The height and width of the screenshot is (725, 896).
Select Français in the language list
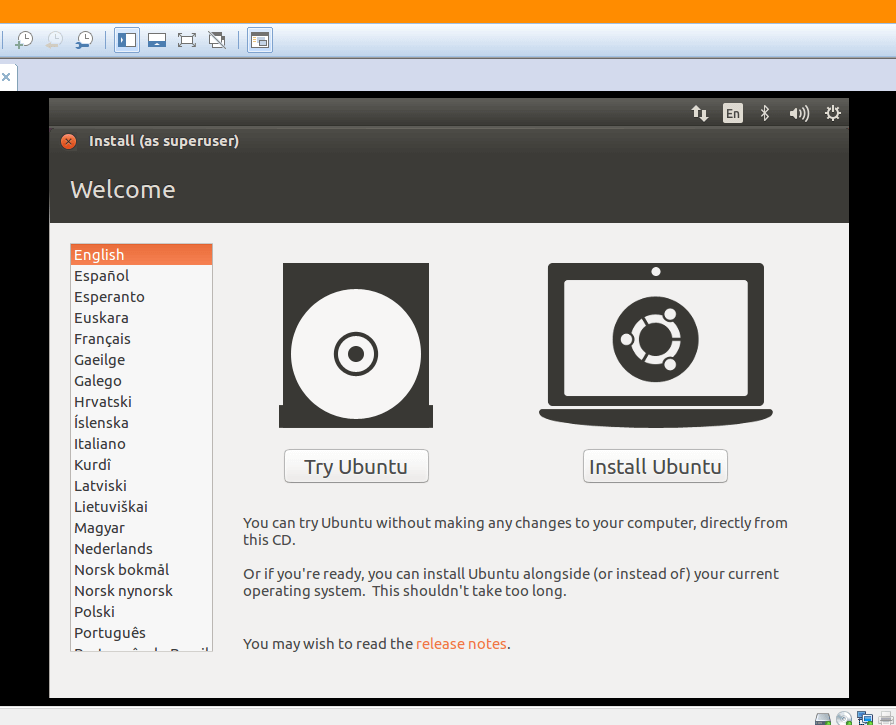coord(102,338)
